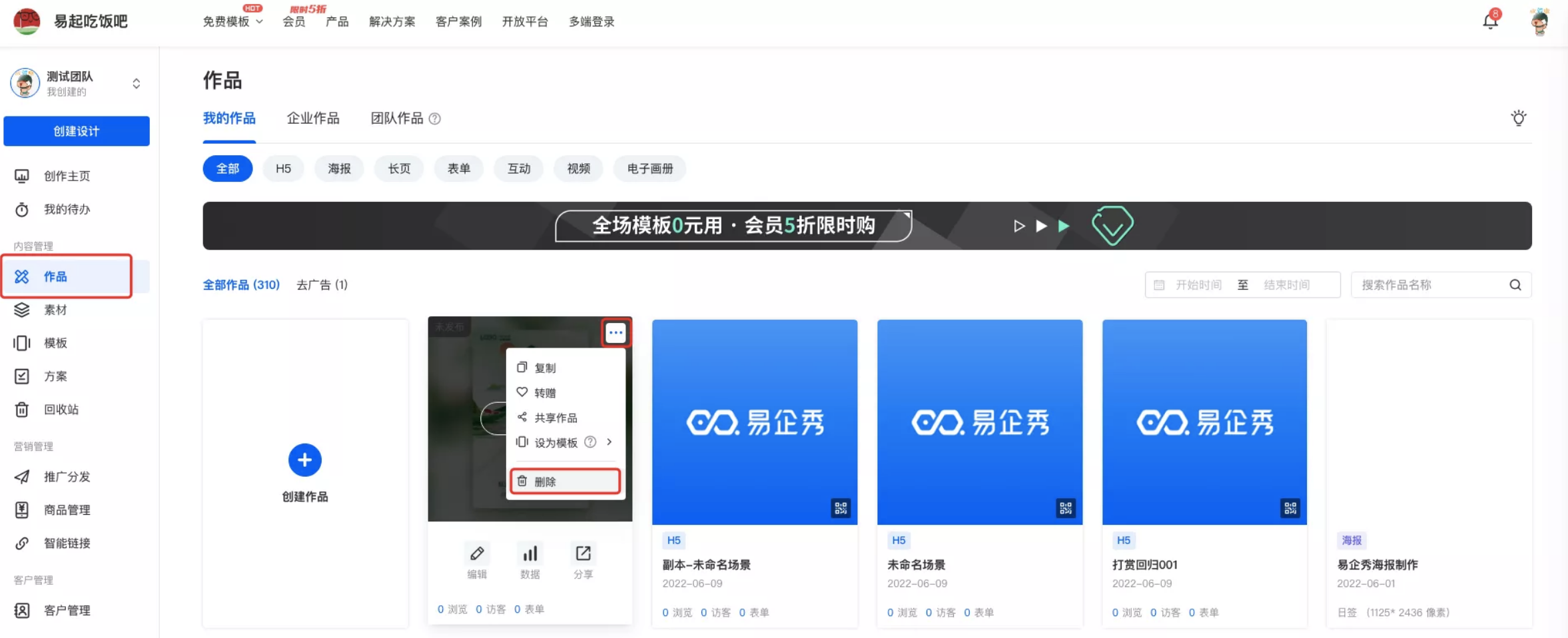Expand the 免费模板 dropdown
Image resolution: width=1568 pixels, height=638 pixels.
232,21
